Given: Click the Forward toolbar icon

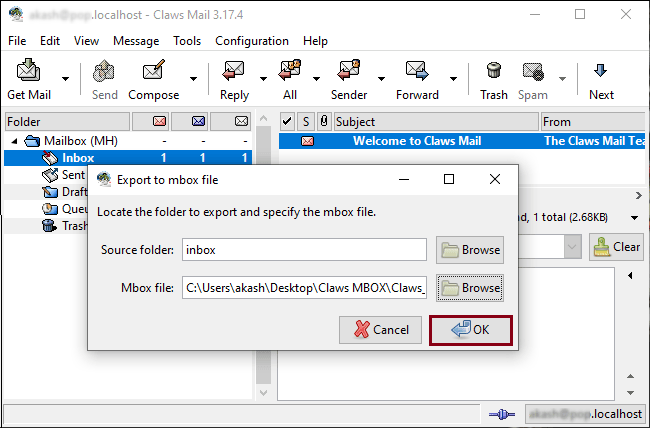Looking at the screenshot, I should coord(417,71).
